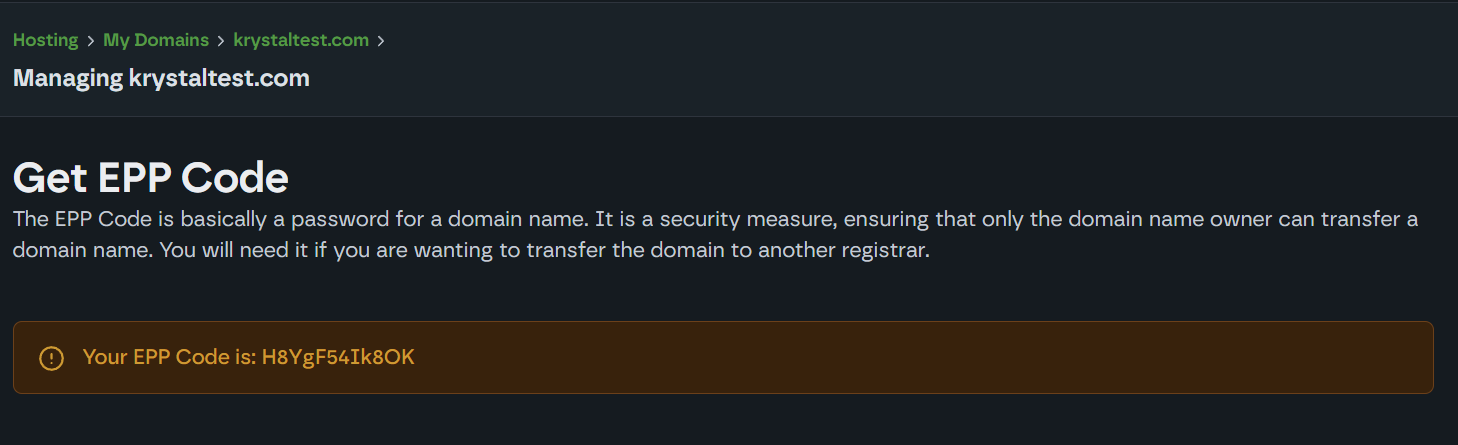Viewport: 1458px width, 445px height.
Task: Click the warning exclamation icon in alert
Action: [x=51, y=358]
